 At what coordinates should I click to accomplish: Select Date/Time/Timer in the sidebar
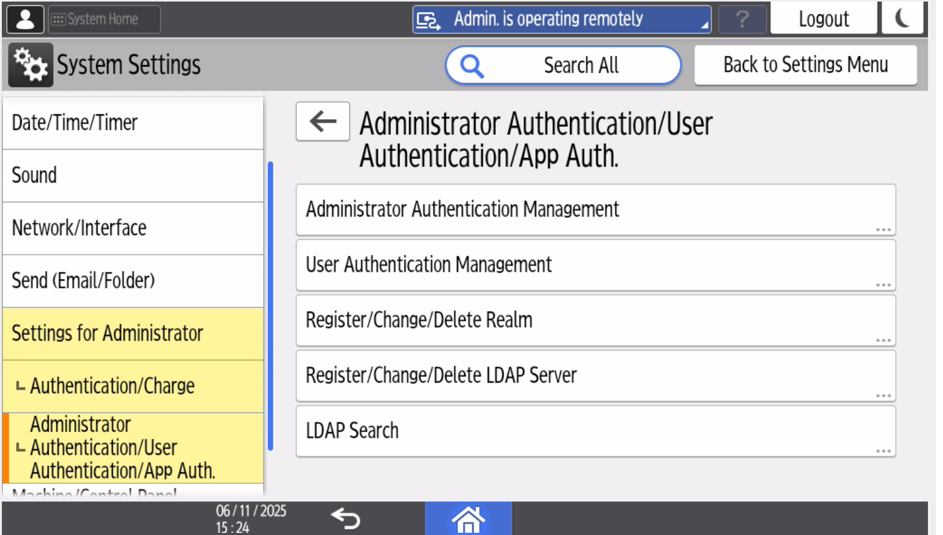tap(133, 123)
